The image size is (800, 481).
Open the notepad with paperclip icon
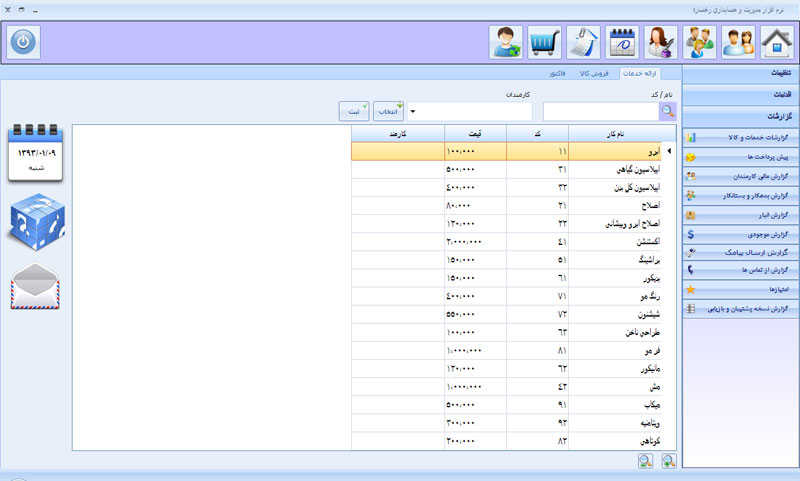pos(584,42)
